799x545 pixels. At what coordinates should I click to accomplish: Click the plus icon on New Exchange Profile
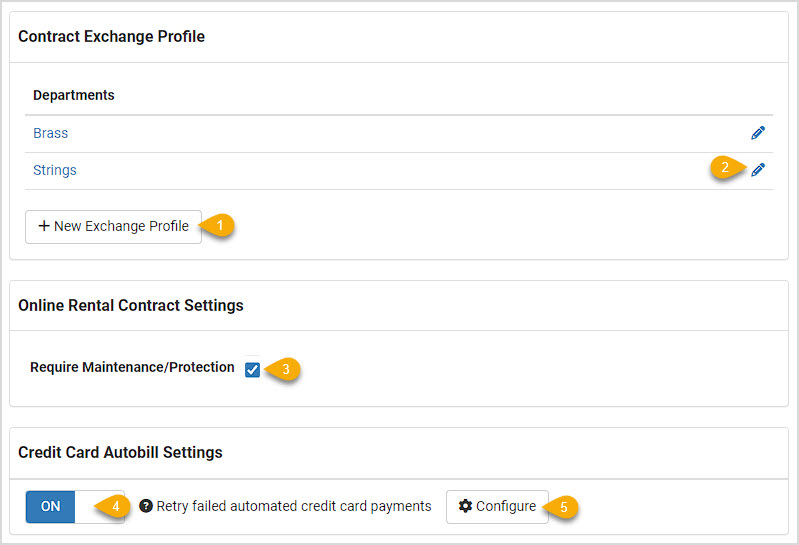tap(44, 226)
